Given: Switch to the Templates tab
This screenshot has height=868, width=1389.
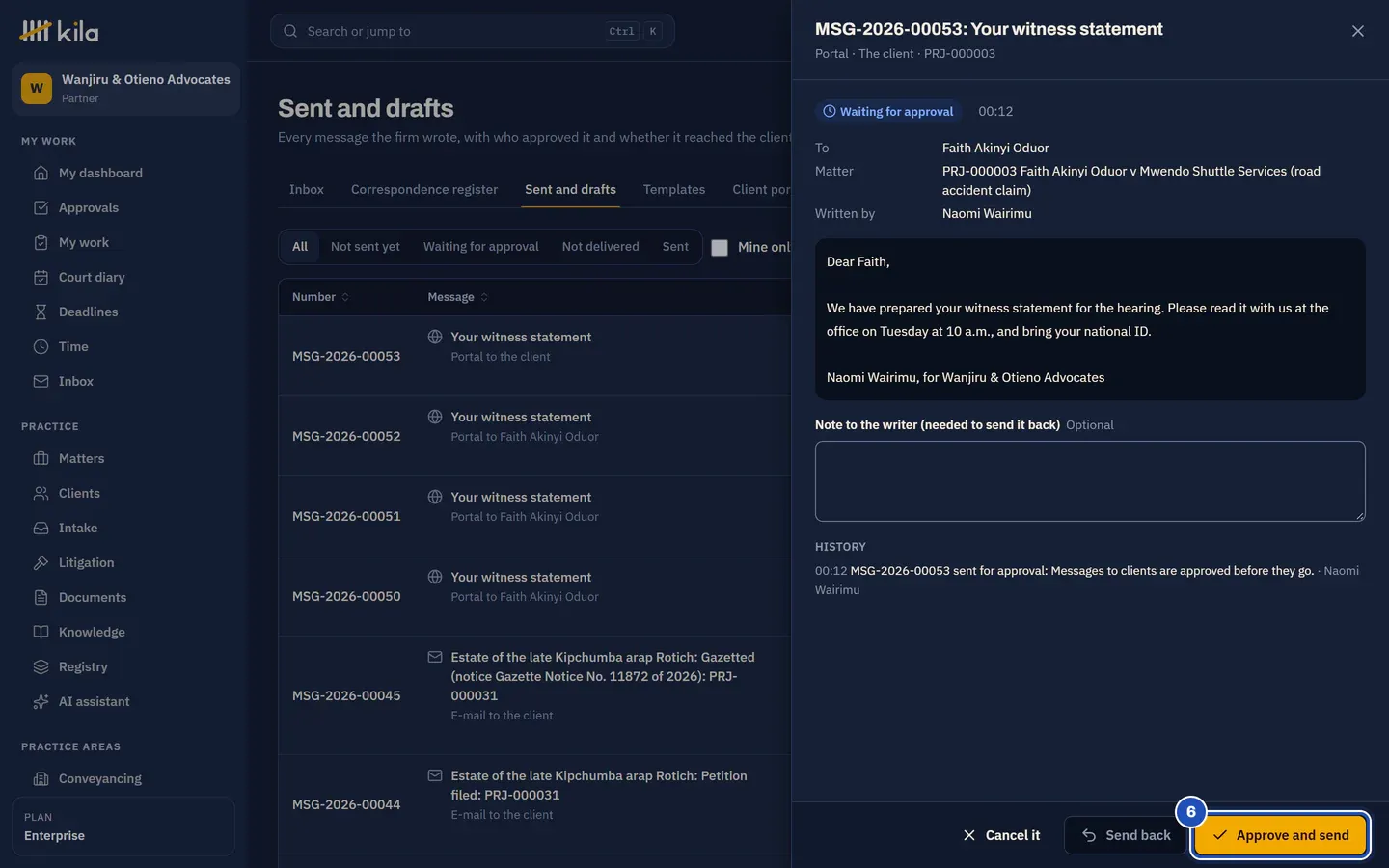Looking at the screenshot, I should tap(674, 189).
